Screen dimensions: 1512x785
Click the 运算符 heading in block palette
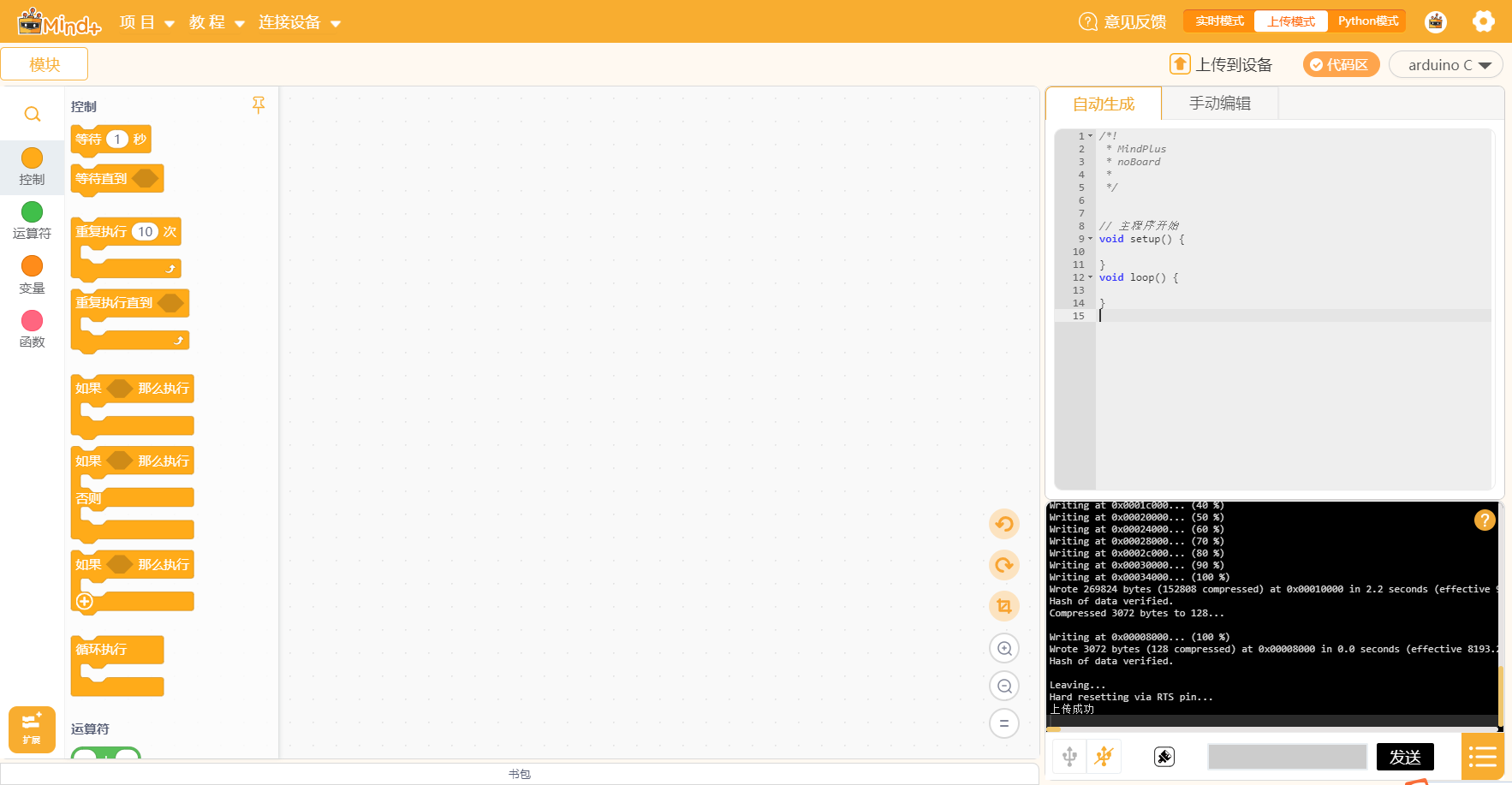click(x=90, y=729)
